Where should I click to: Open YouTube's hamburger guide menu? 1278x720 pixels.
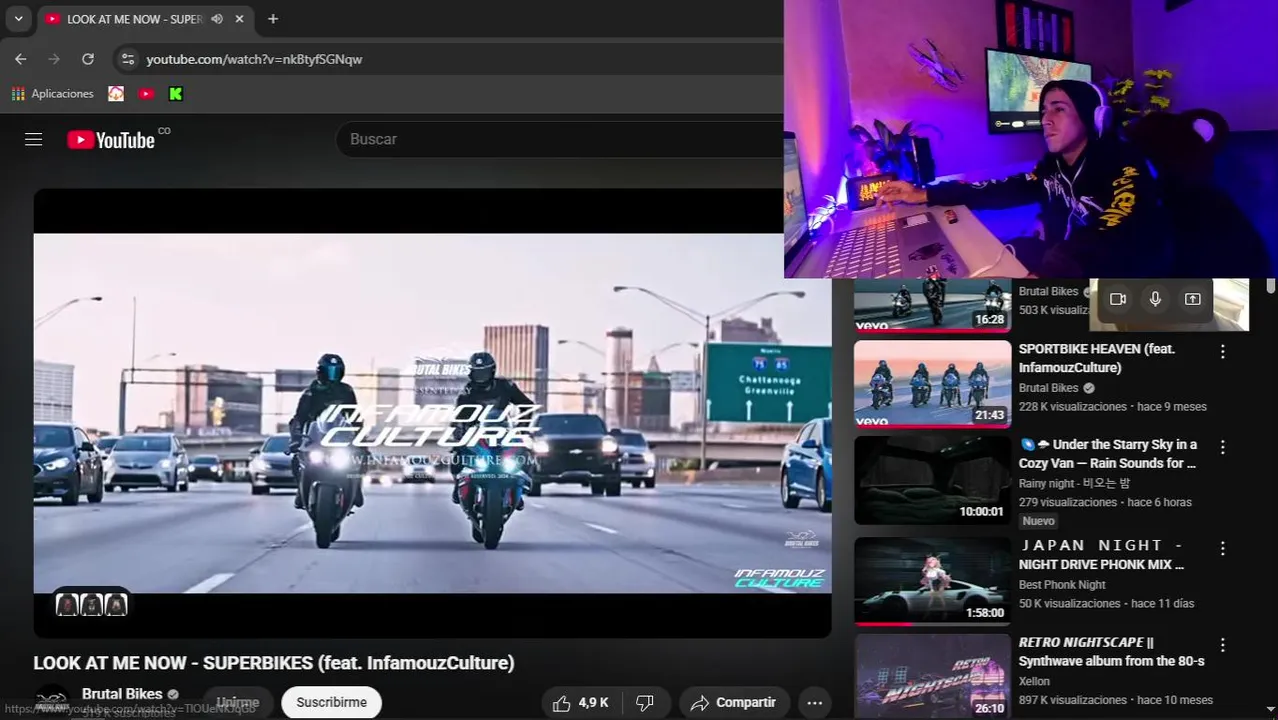(34, 139)
